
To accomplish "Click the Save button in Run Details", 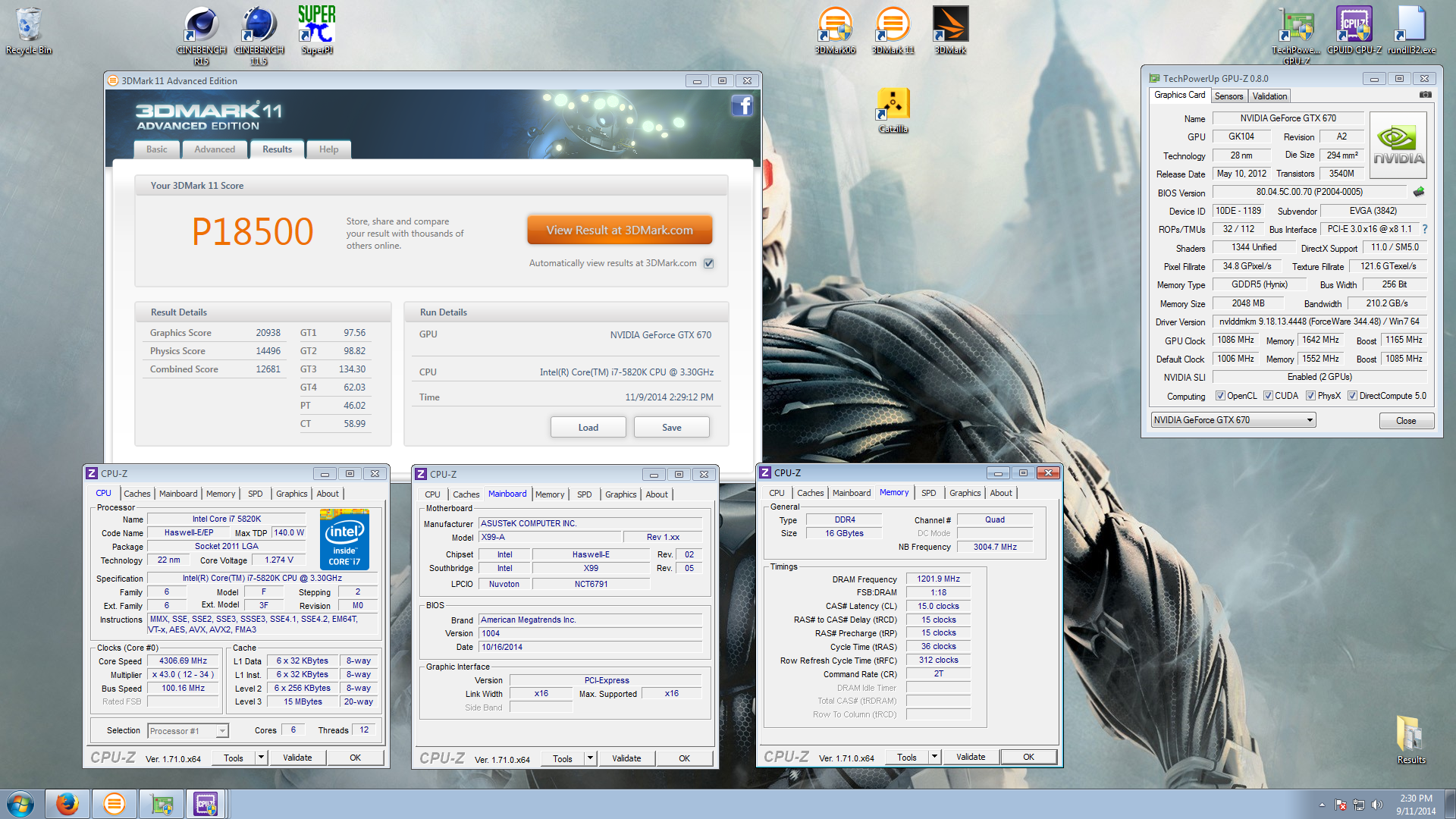I will (672, 428).
